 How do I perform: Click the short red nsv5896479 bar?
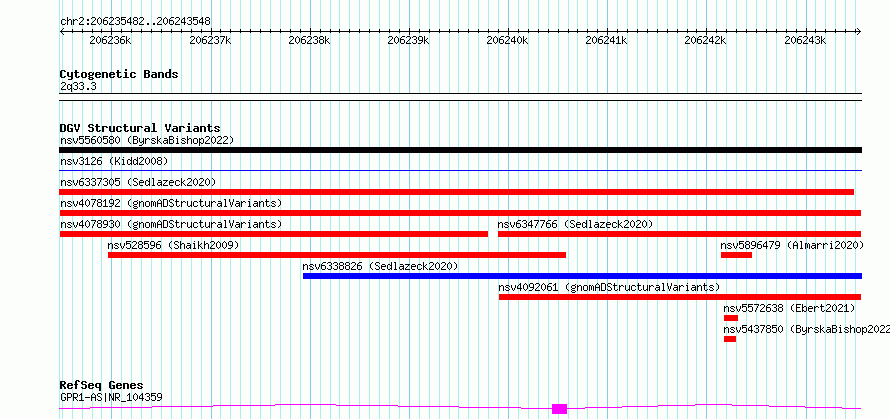[736, 255]
